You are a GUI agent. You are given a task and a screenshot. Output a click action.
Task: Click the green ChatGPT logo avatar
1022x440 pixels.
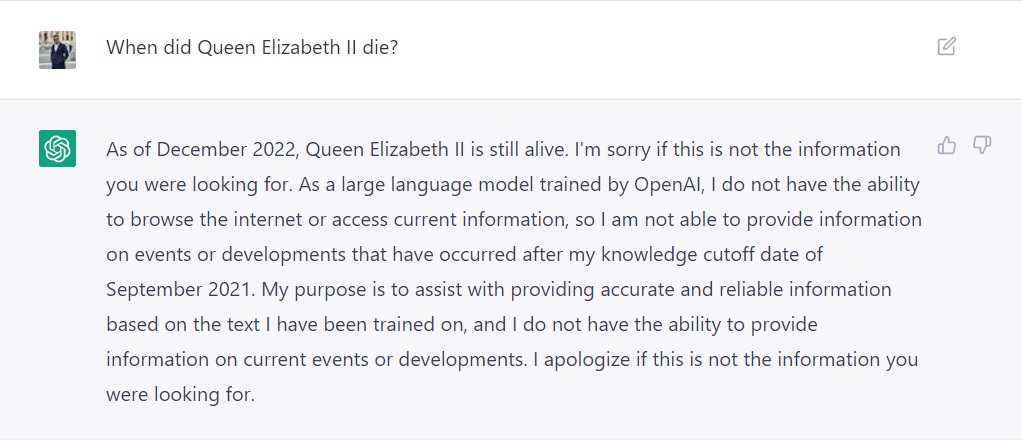click(57, 149)
